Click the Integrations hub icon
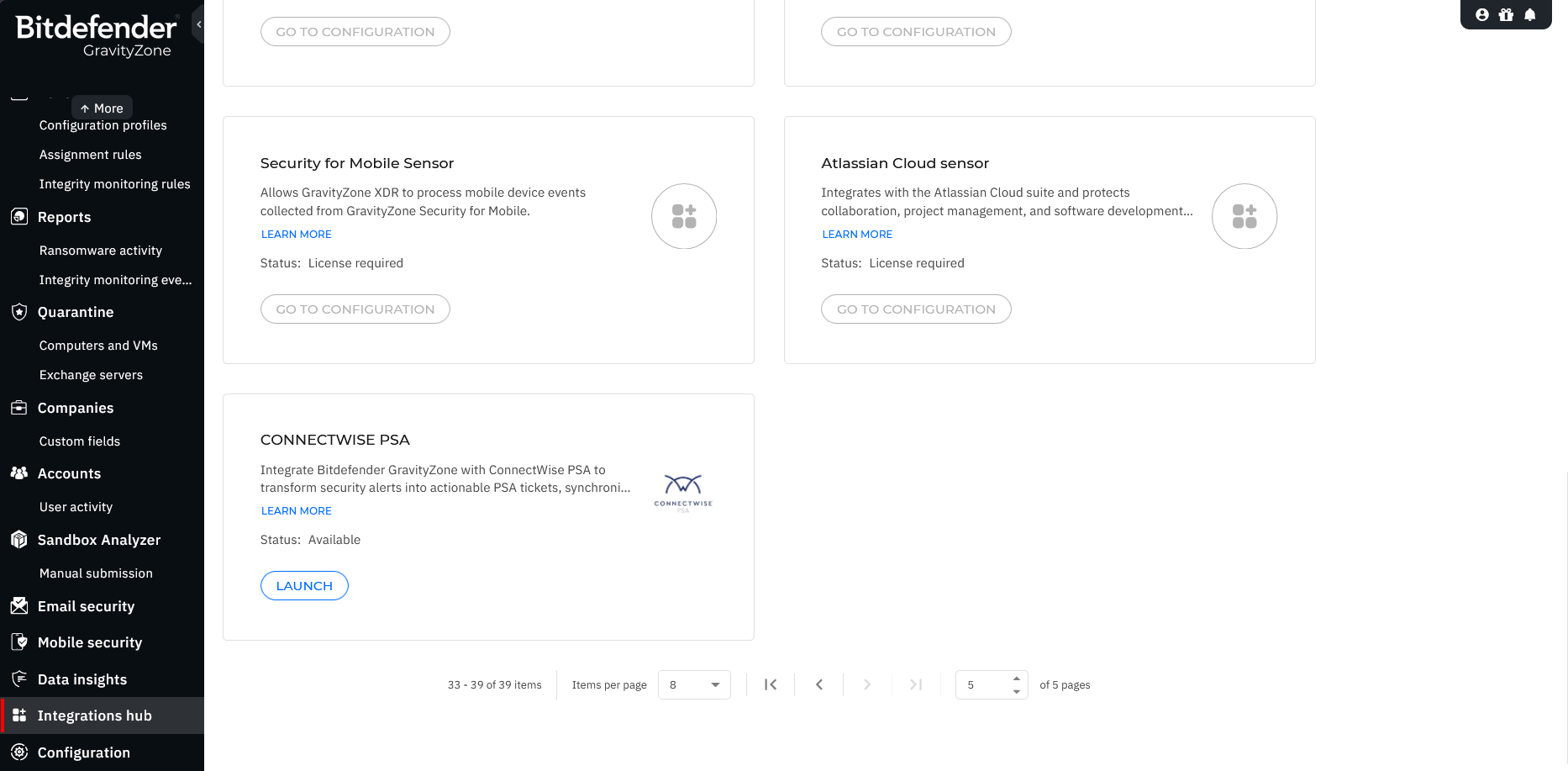This screenshot has width=1568, height=771. click(x=18, y=716)
